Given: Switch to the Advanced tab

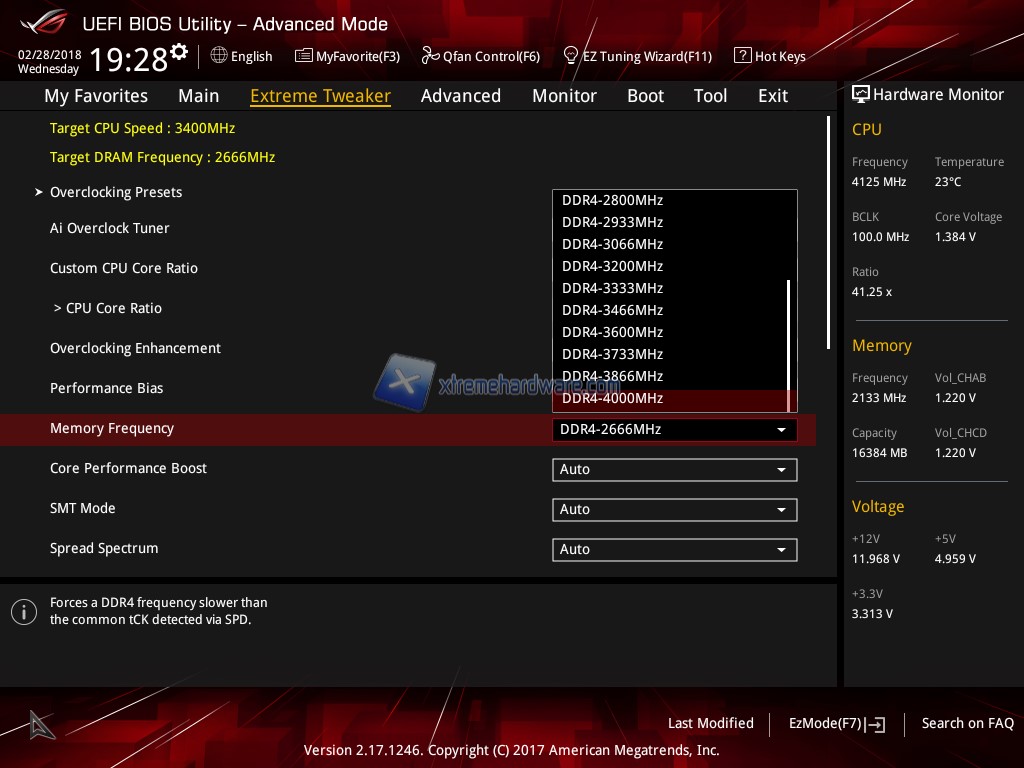Looking at the screenshot, I should (460, 96).
